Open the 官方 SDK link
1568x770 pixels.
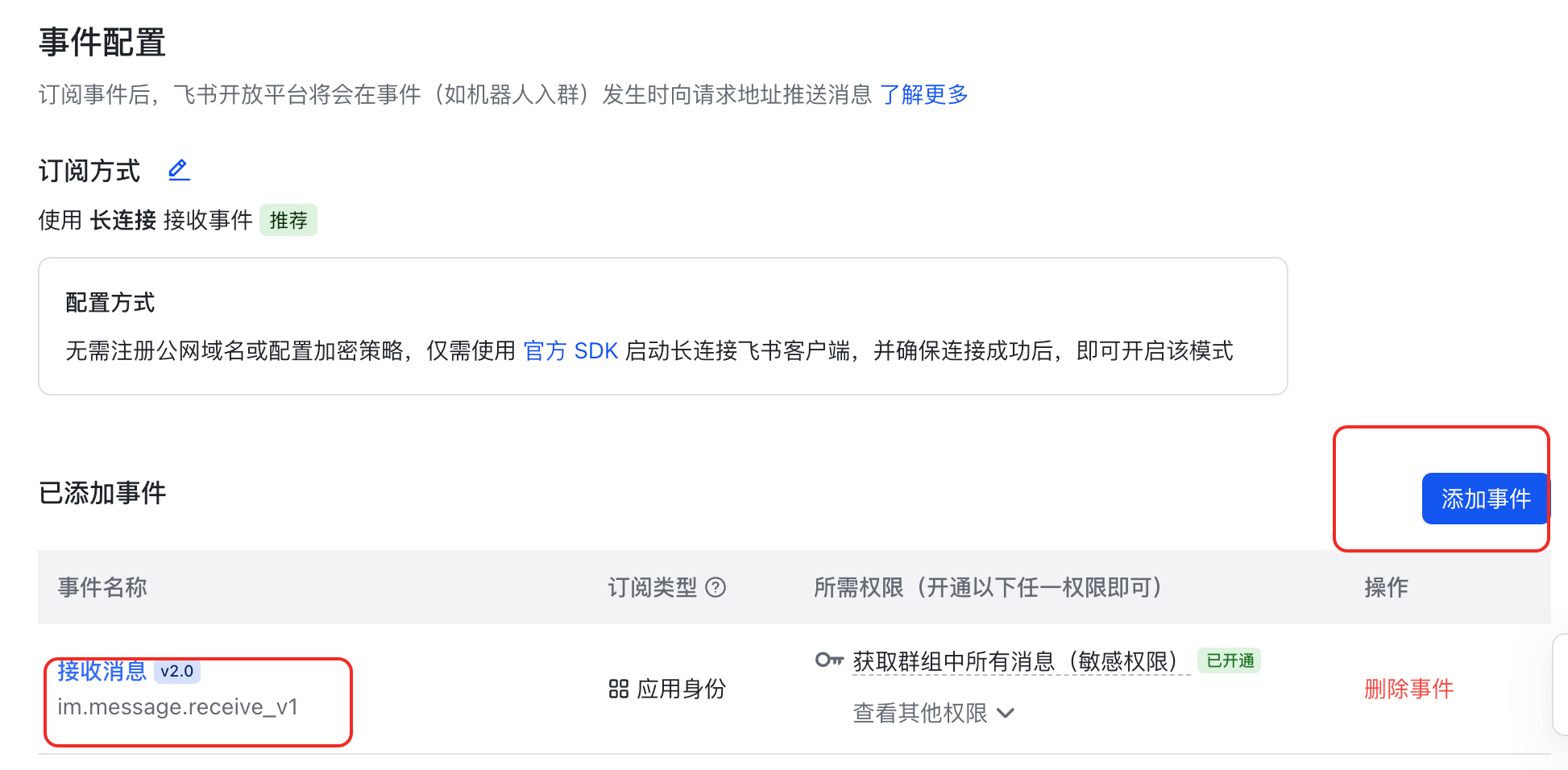coord(570,351)
